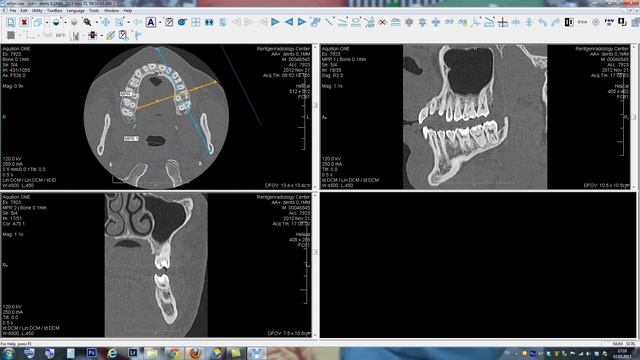
Task: Click the crosshair reference line tool
Action: pyautogui.click(x=503, y=22)
